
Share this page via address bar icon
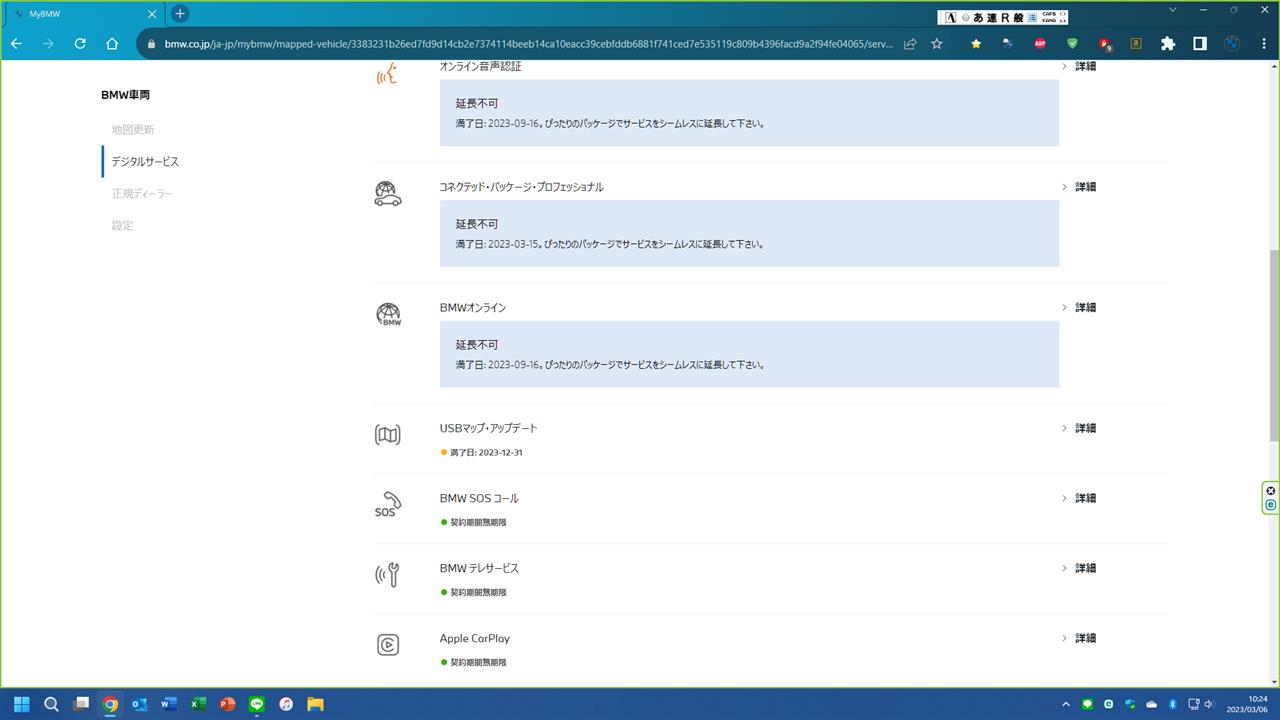pyautogui.click(x=910, y=44)
